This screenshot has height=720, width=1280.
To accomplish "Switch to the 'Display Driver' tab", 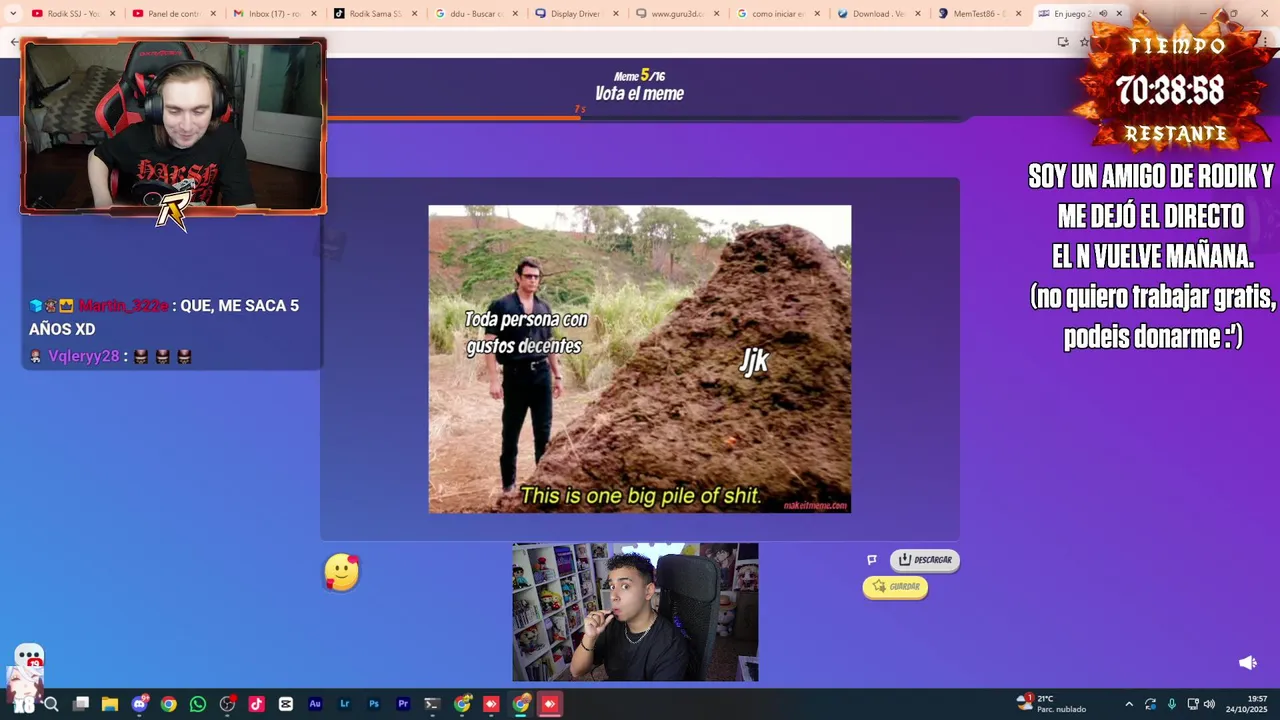I will coord(576,14).
